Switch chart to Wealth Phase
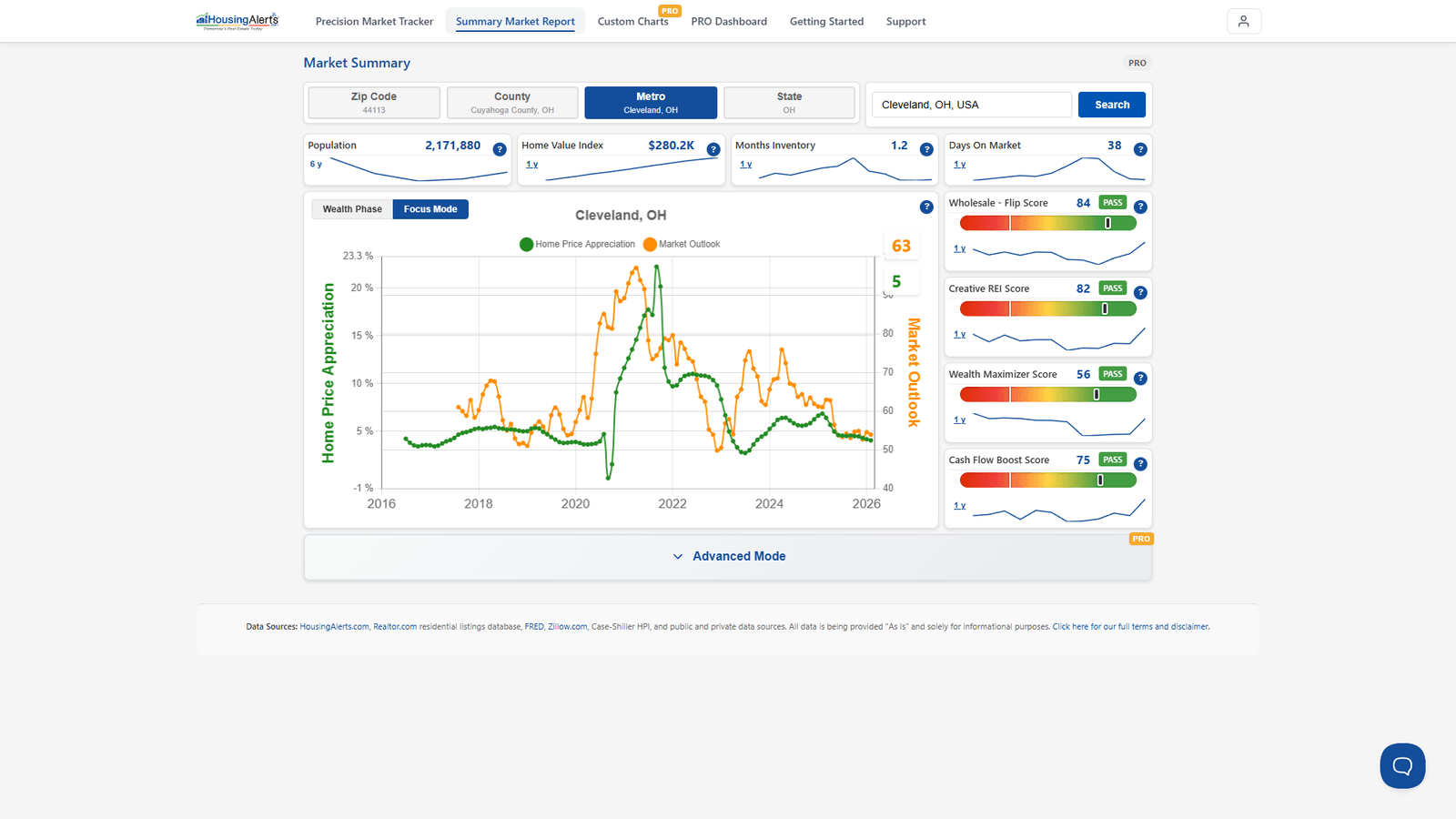This screenshot has width=1456, height=819. [352, 209]
